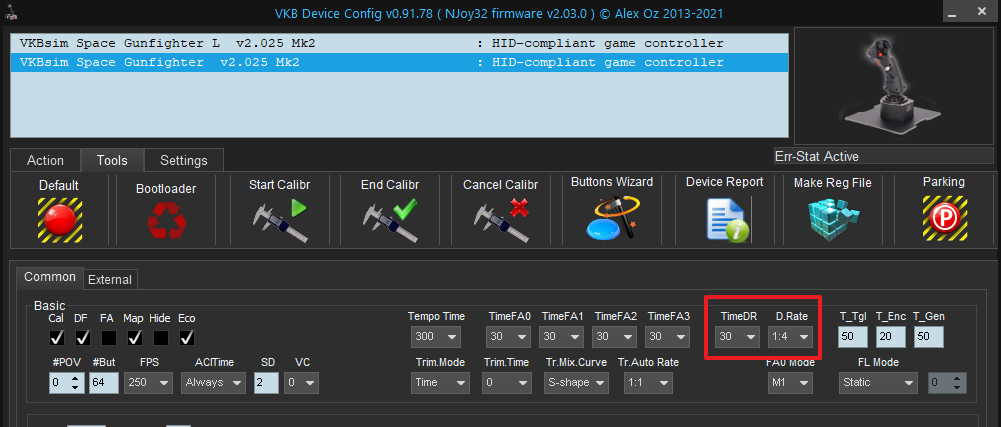Image resolution: width=1001 pixels, height=427 pixels.
Task: Open the TimeFA2 dropdown
Action: [x=614, y=336]
